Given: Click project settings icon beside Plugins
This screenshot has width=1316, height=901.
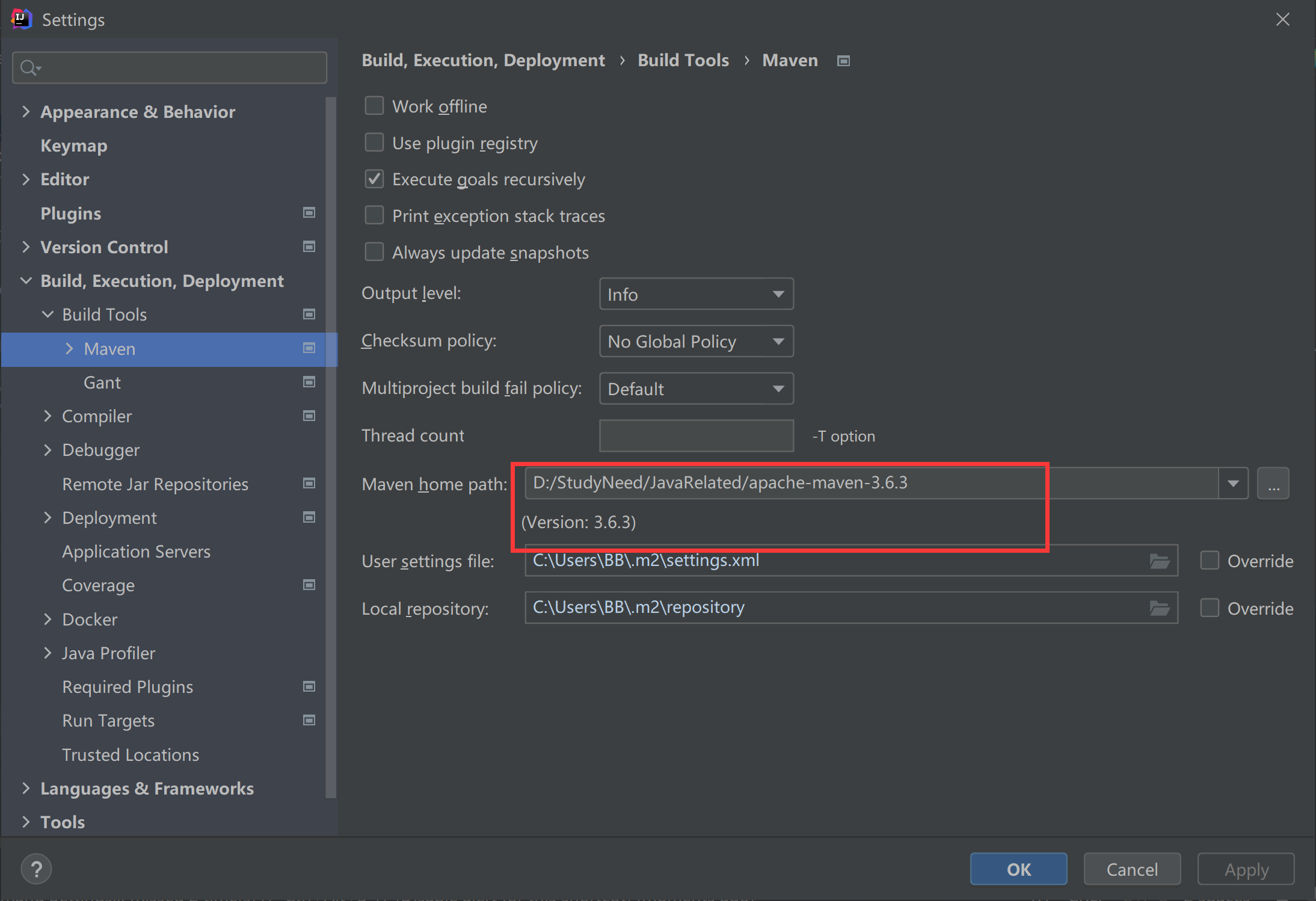Looking at the screenshot, I should coord(309,213).
